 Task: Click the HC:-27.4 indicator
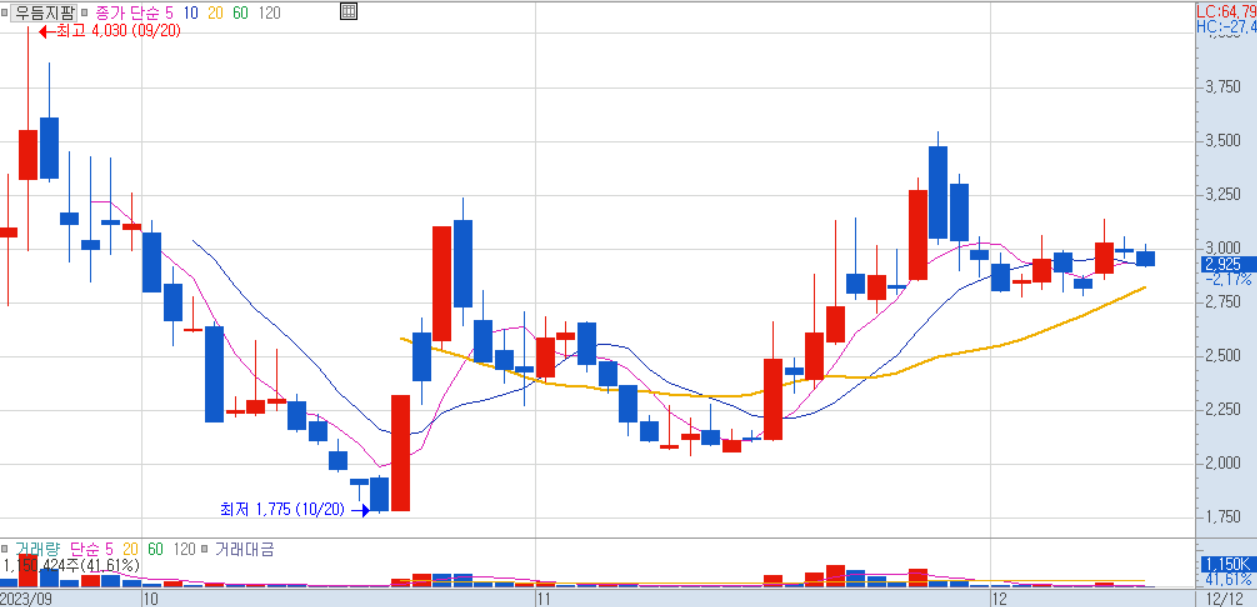click(1226, 26)
